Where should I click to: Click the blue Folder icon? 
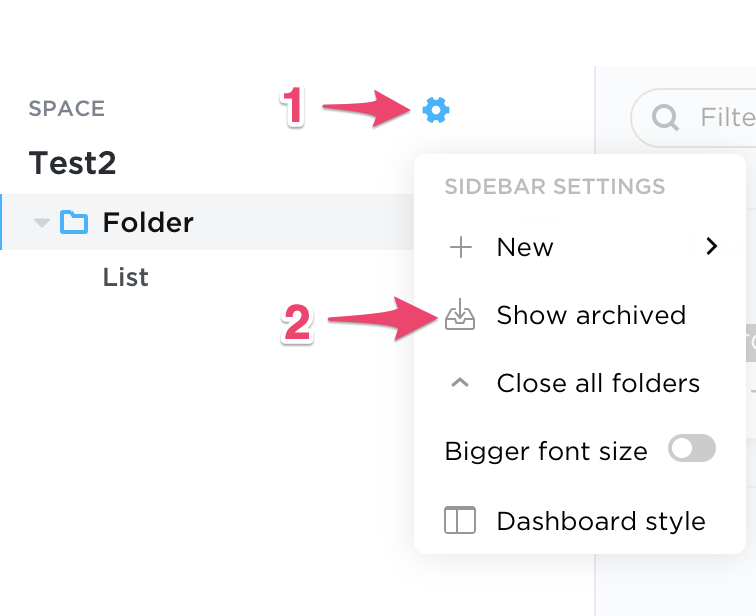pyautogui.click(x=74, y=222)
